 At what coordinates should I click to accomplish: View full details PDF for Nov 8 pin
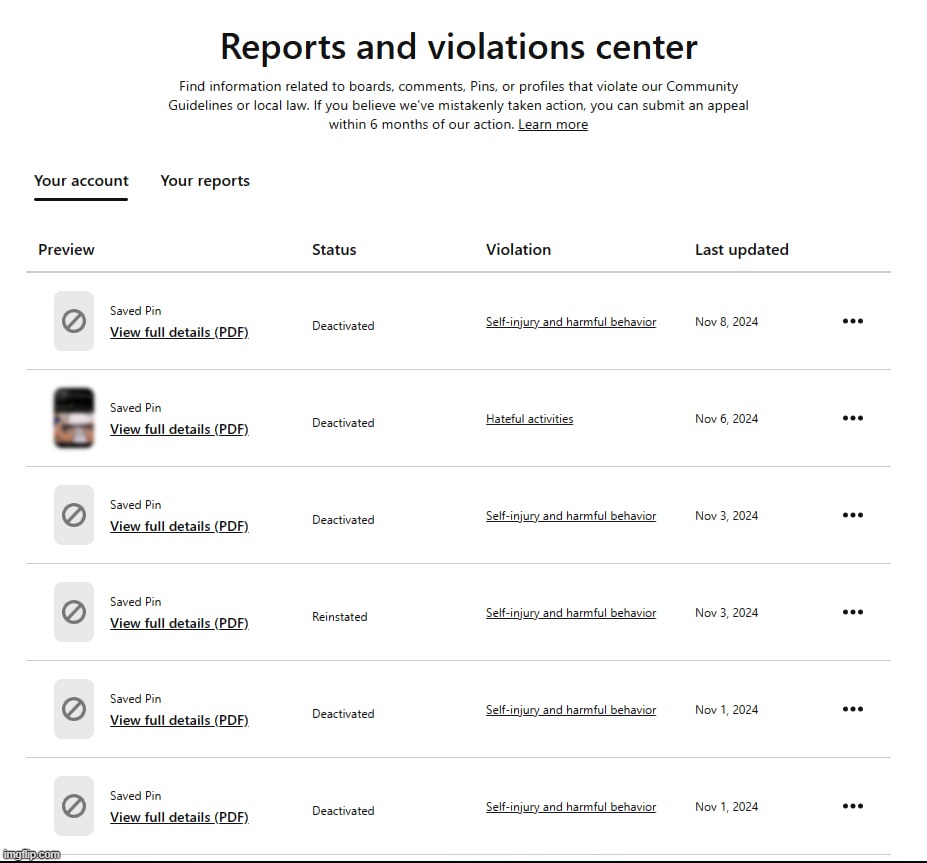coord(179,332)
